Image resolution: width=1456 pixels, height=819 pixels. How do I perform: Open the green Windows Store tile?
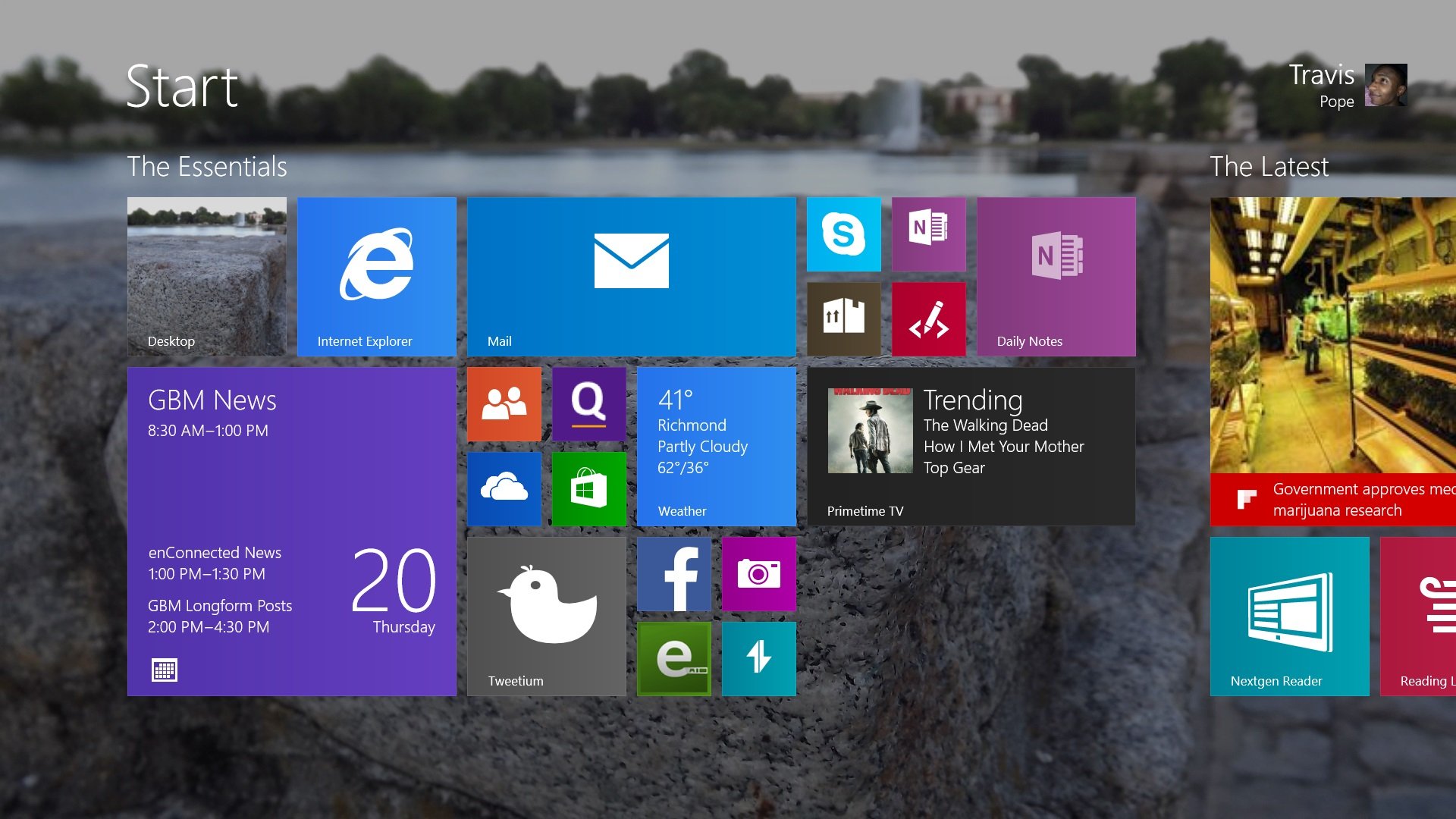pos(589,489)
